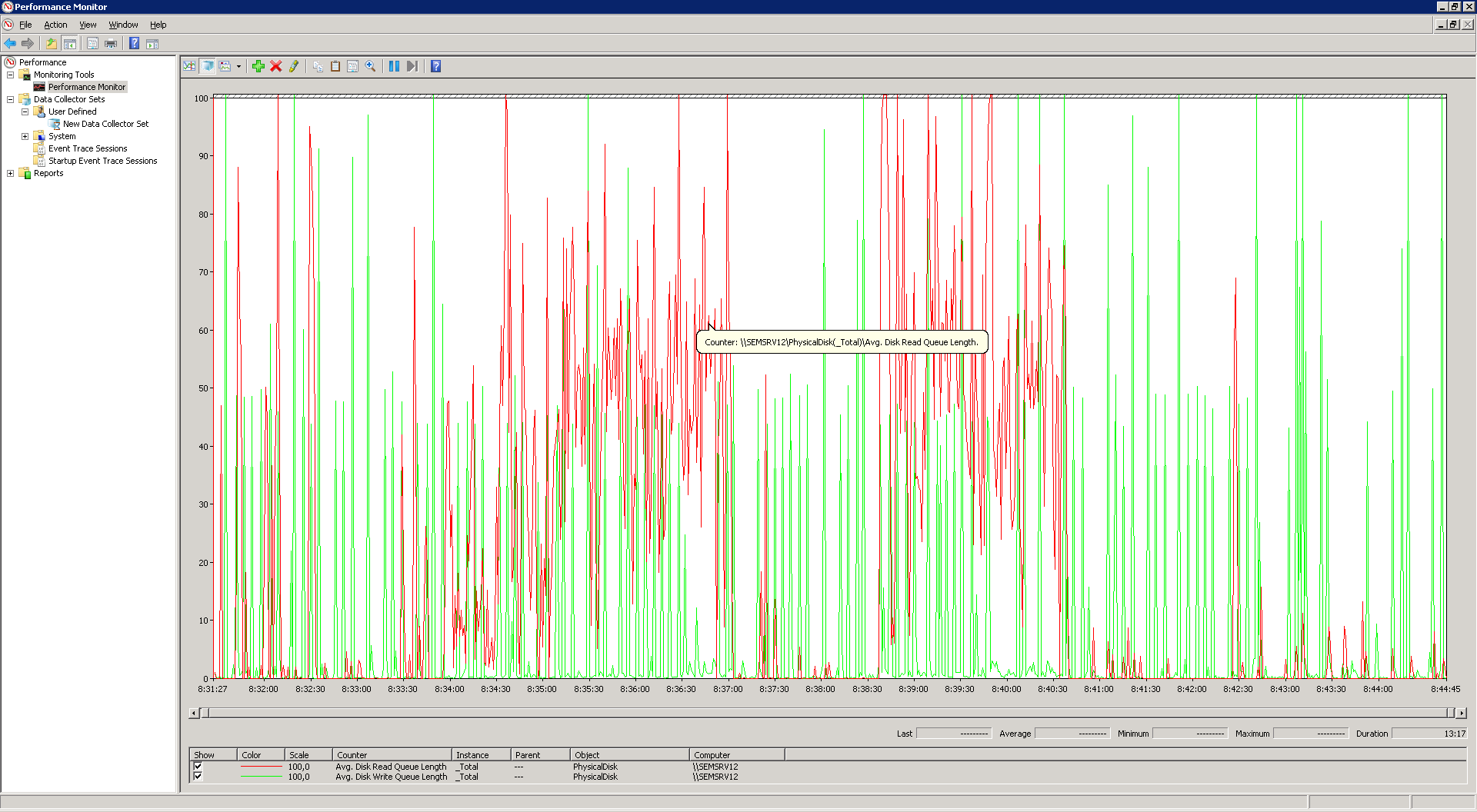Open the View menu
The image size is (1477, 812).
pos(88,25)
